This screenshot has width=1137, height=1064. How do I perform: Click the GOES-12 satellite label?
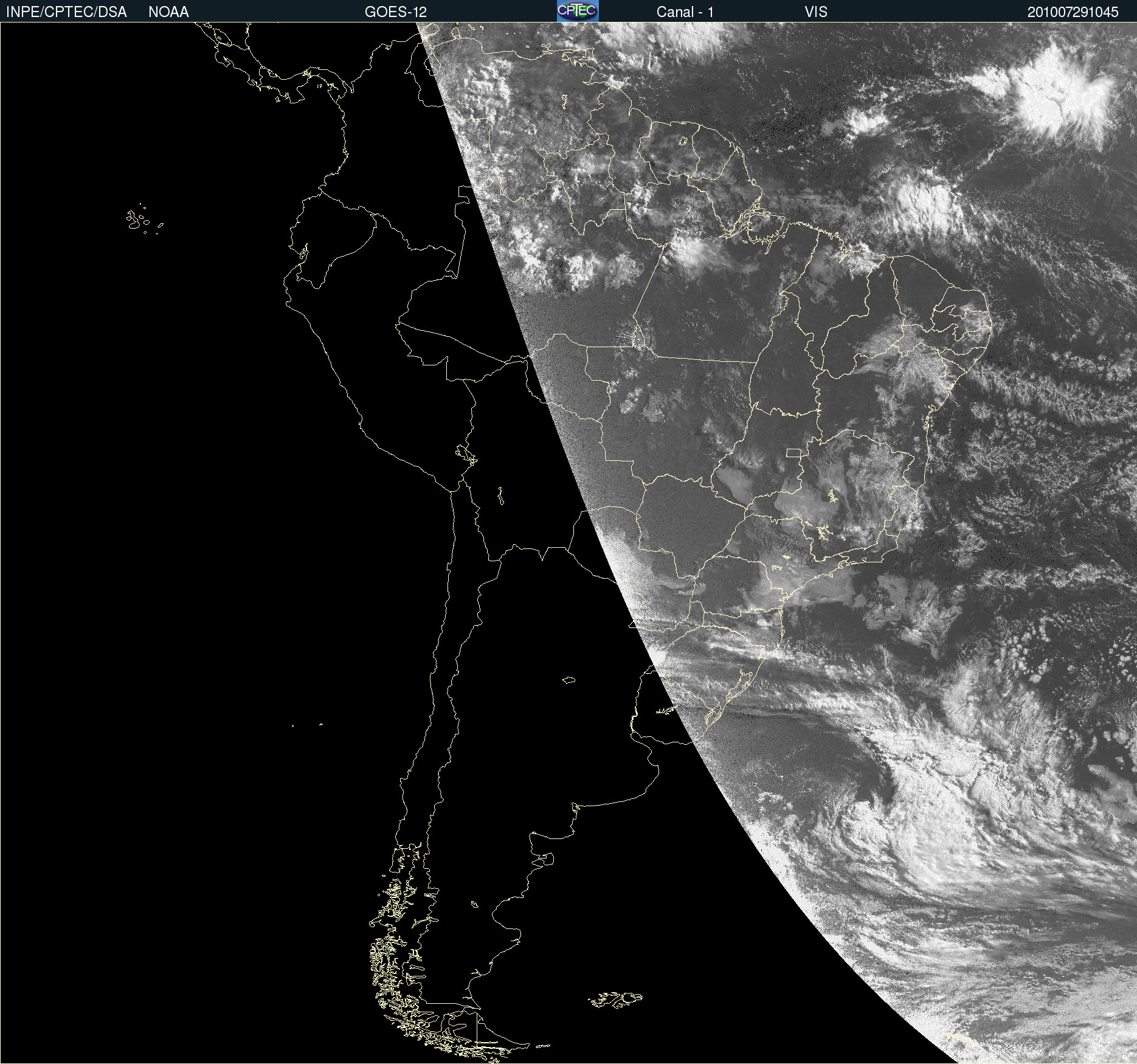396,12
